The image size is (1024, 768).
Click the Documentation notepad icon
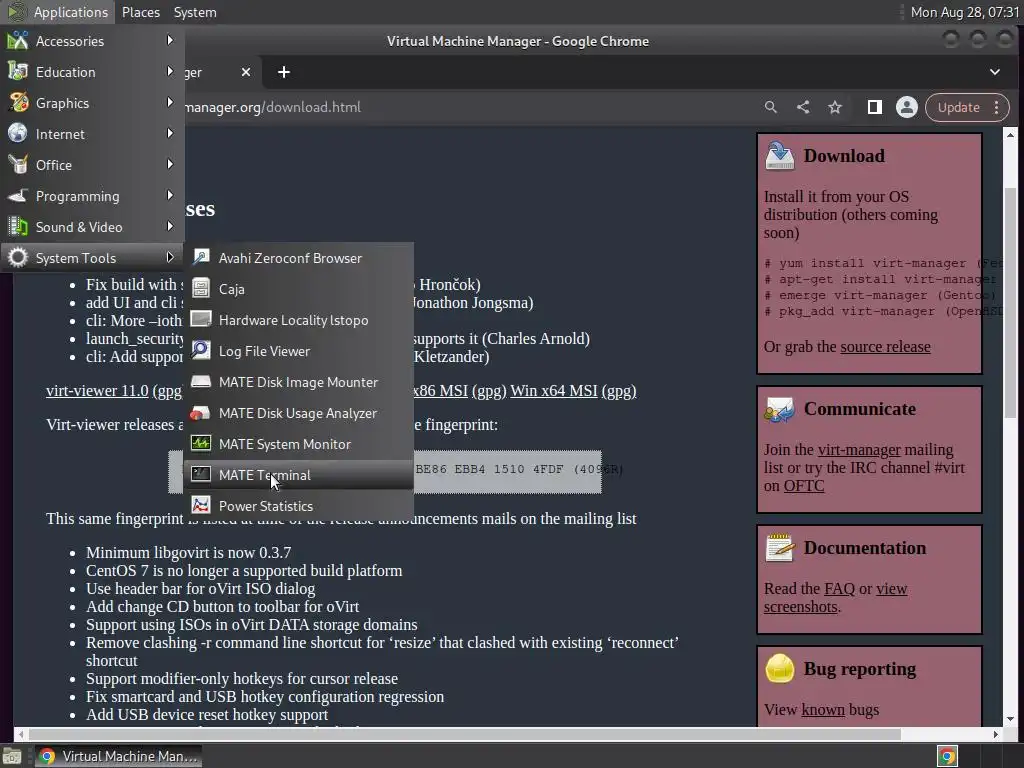780,547
